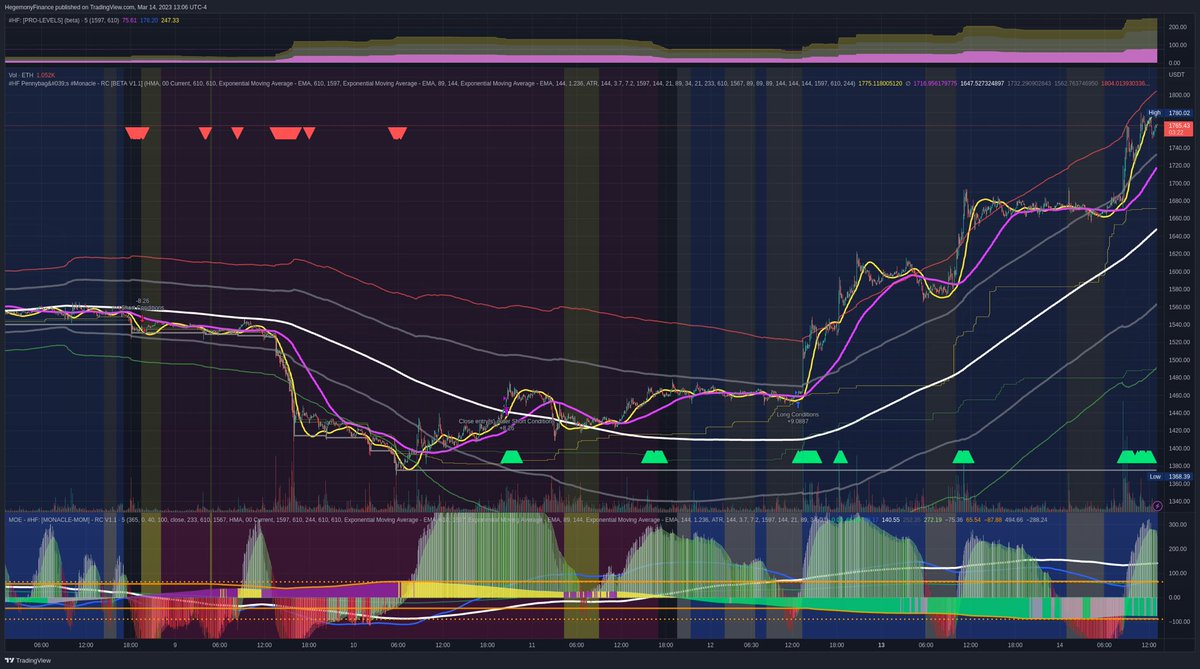The height and width of the screenshot is (669, 1200).
Task: Click the Long Conditions +9.0887 annotation
Action: pos(797,417)
